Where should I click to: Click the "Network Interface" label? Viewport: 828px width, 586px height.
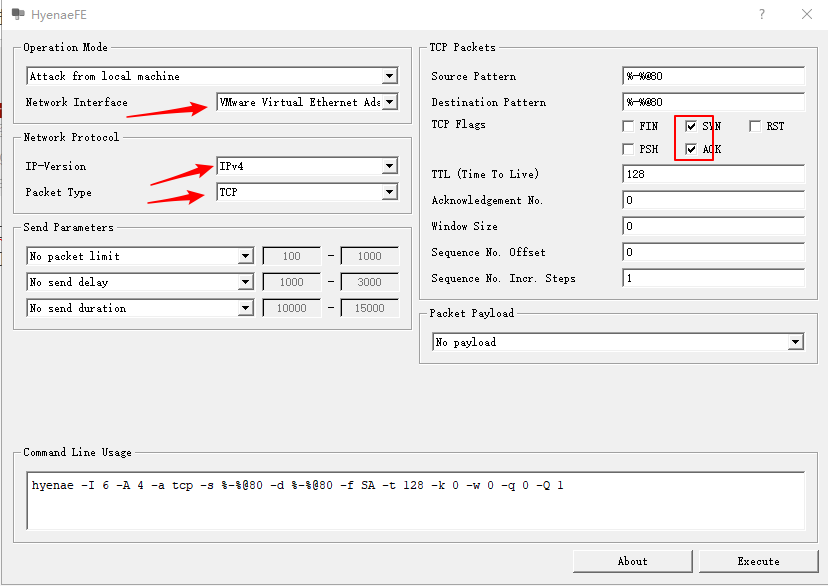point(77,102)
